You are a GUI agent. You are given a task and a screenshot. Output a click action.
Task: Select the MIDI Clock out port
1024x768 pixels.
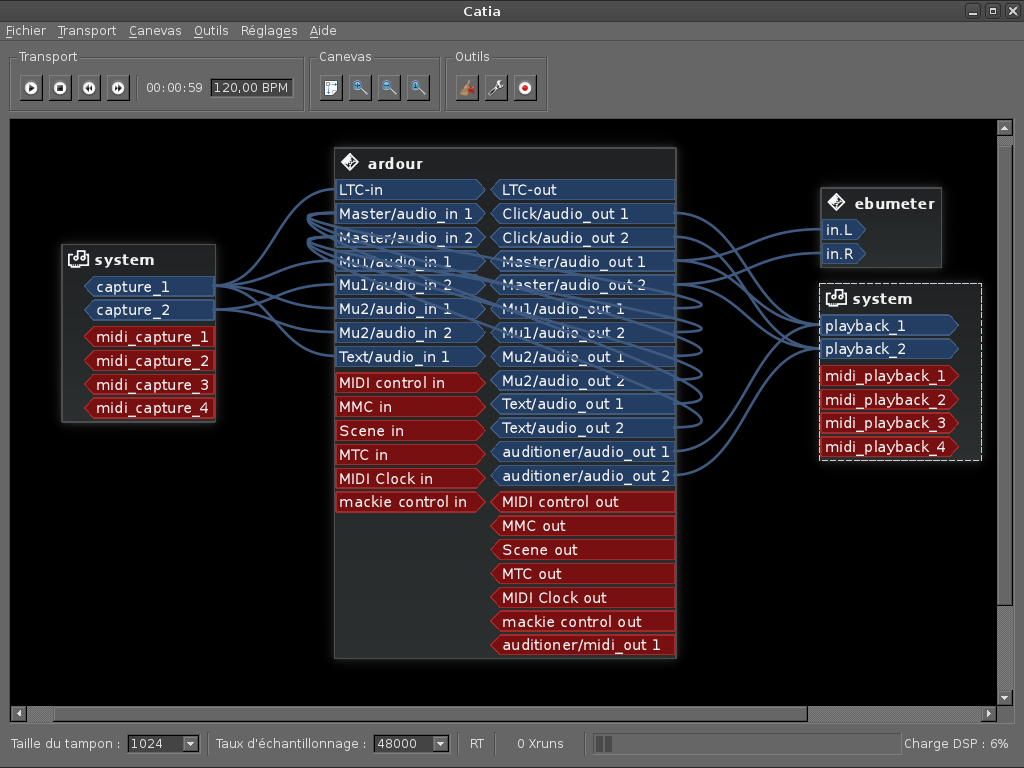click(583, 598)
